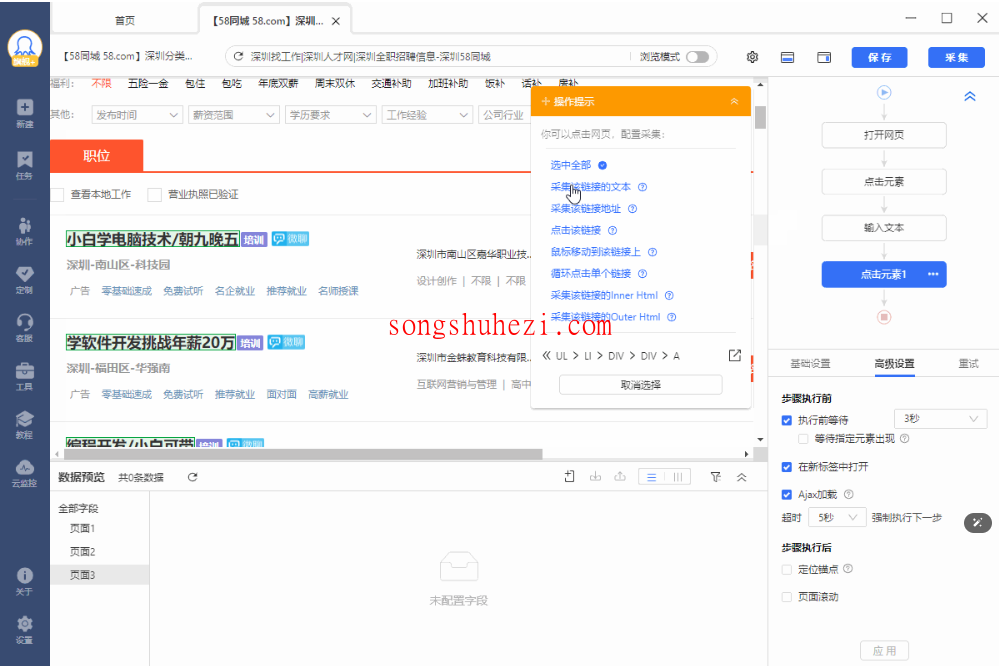Check the 查看本地工作 checkbox

coord(57,194)
